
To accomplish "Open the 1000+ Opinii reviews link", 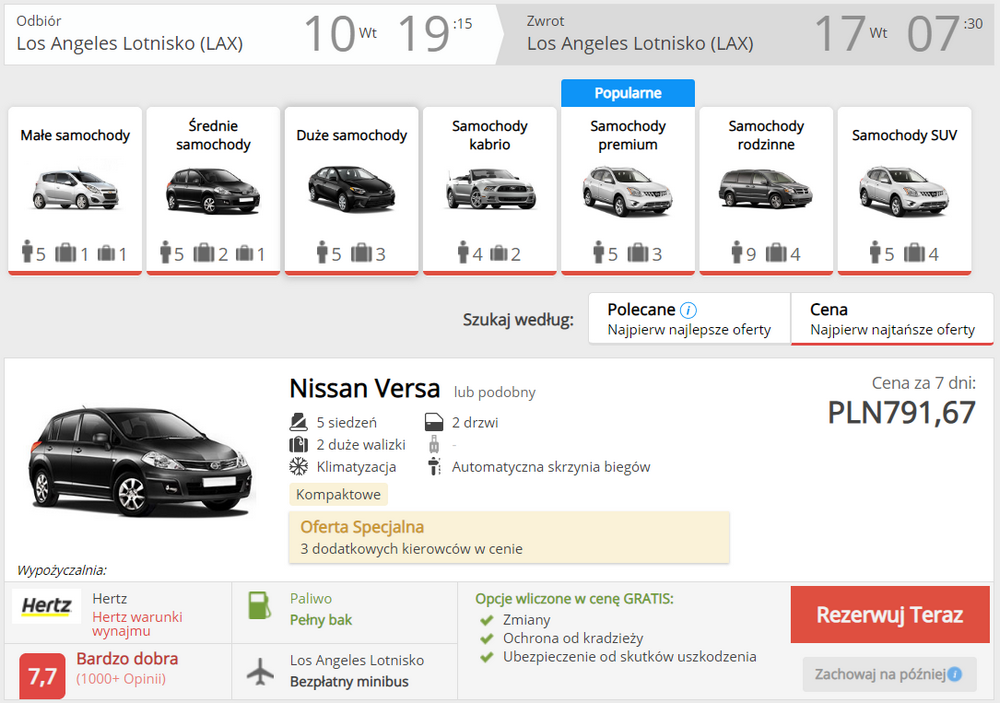I will [x=121, y=679].
